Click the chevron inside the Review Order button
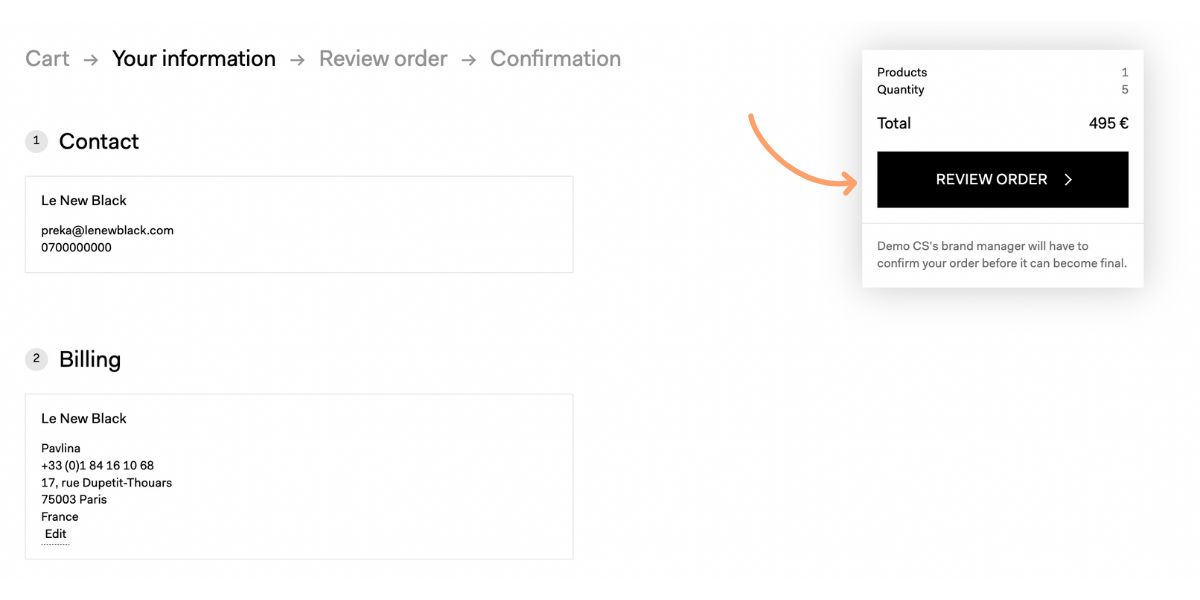This screenshot has height=600, width=1200. pyautogui.click(x=1068, y=180)
